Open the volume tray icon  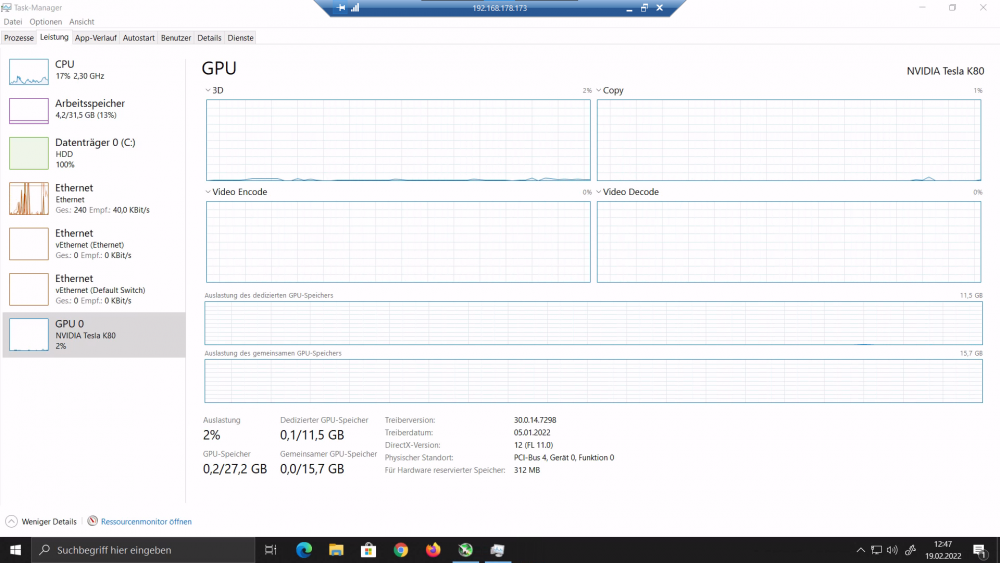892,550
